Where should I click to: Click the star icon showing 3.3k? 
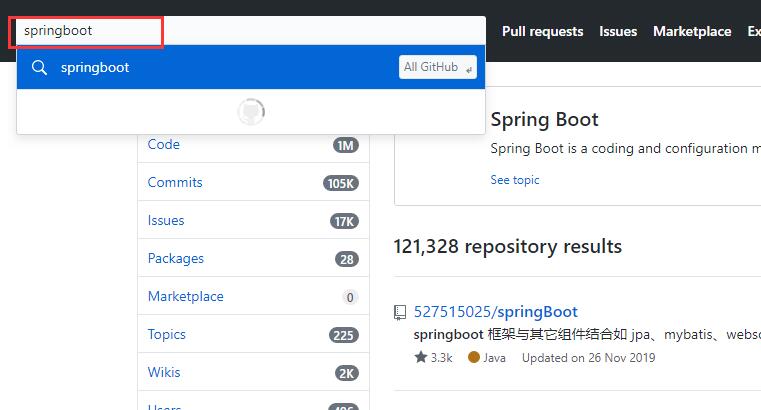point(421,357)
